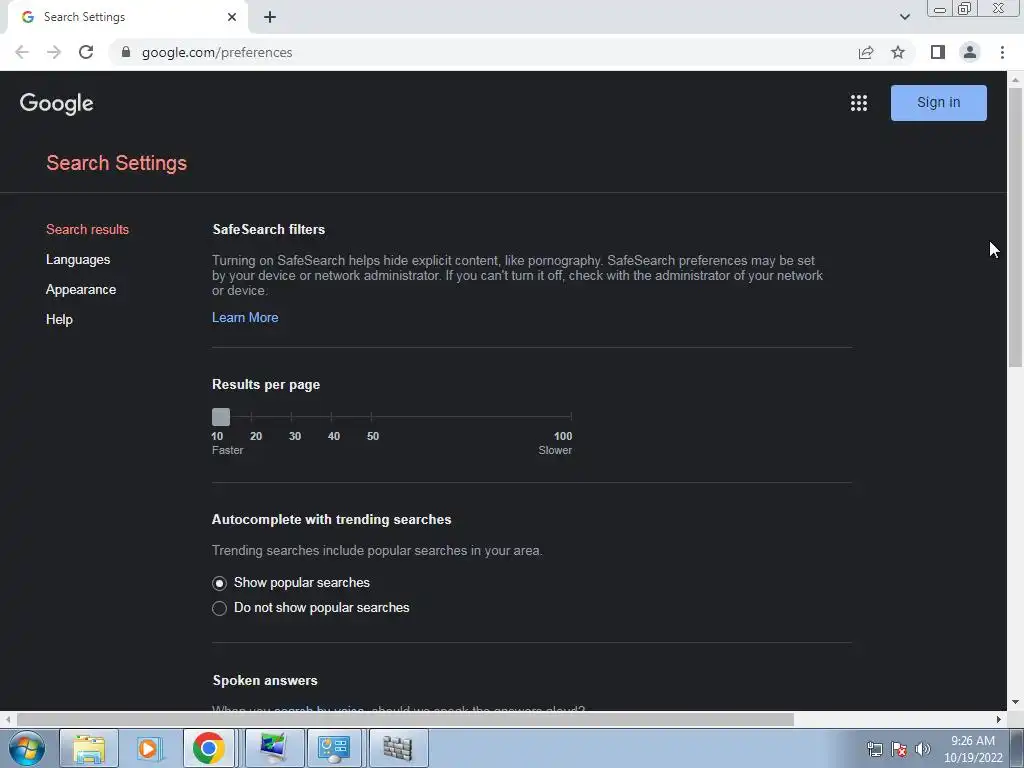Click the Sign in button
1024x768 pixels.
click(x=938, y=103)
